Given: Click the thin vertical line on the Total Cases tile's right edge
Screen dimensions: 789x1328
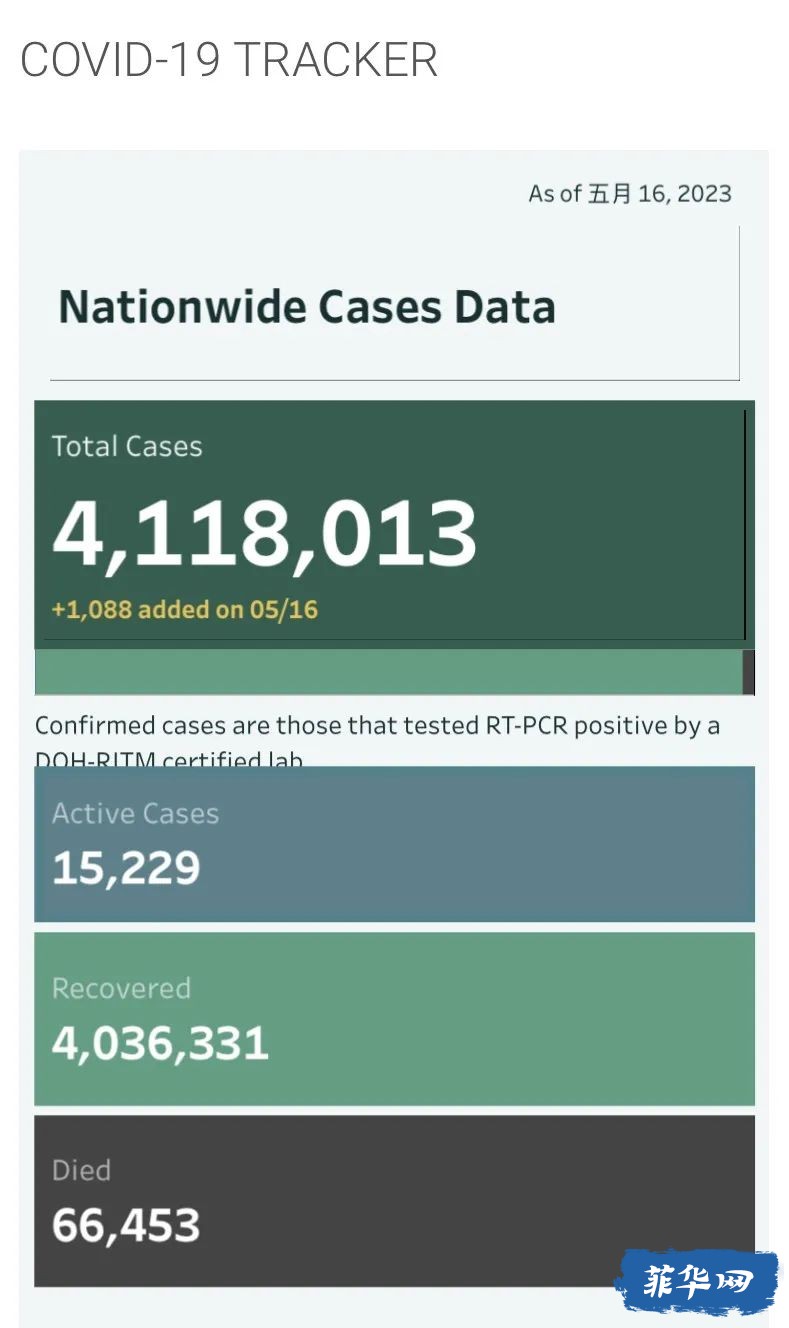Looking at the screenshot, I should point(745,523).
